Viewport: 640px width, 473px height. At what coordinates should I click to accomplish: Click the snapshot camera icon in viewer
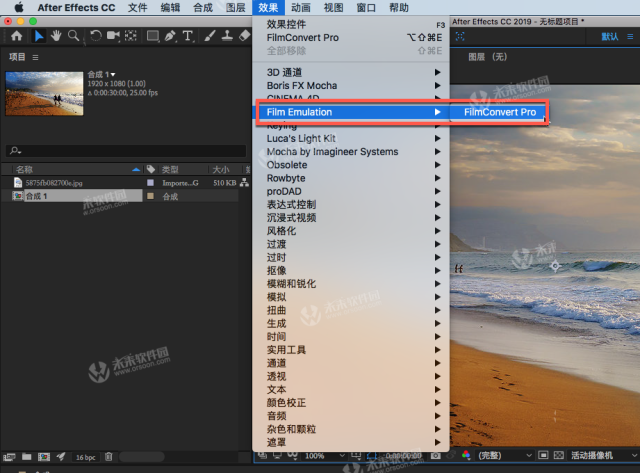coord(436,455)
